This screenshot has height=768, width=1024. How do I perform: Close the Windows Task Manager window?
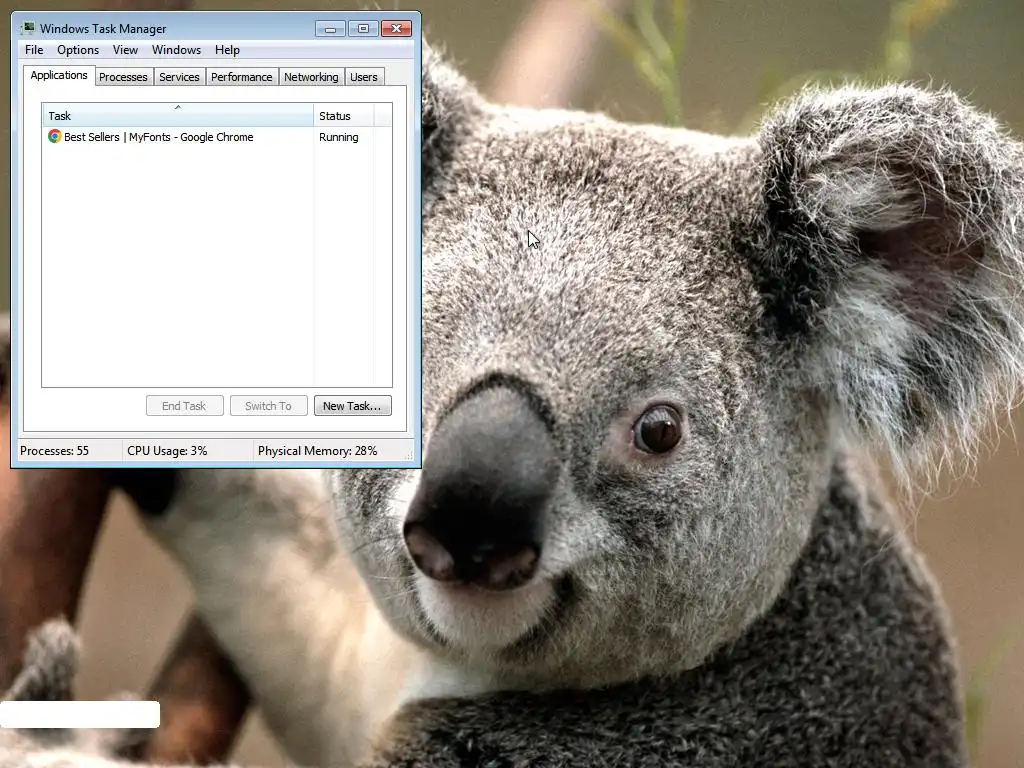click(396, 29)
